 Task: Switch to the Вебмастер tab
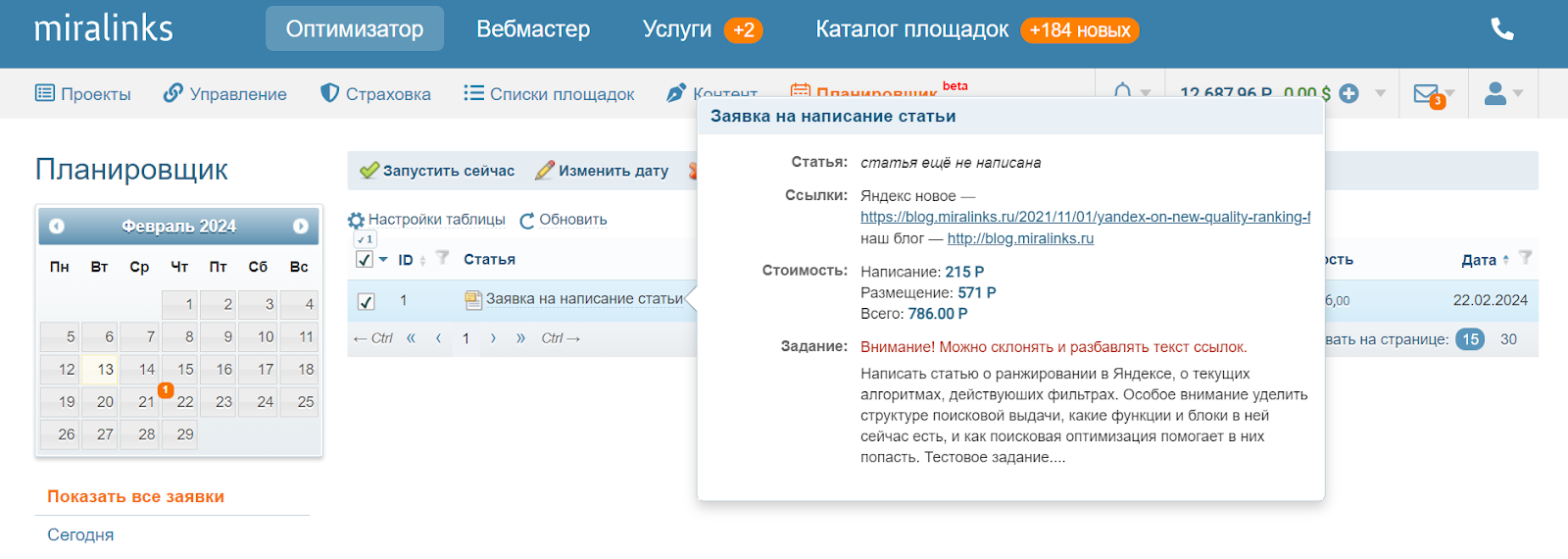tap(533, 29)
